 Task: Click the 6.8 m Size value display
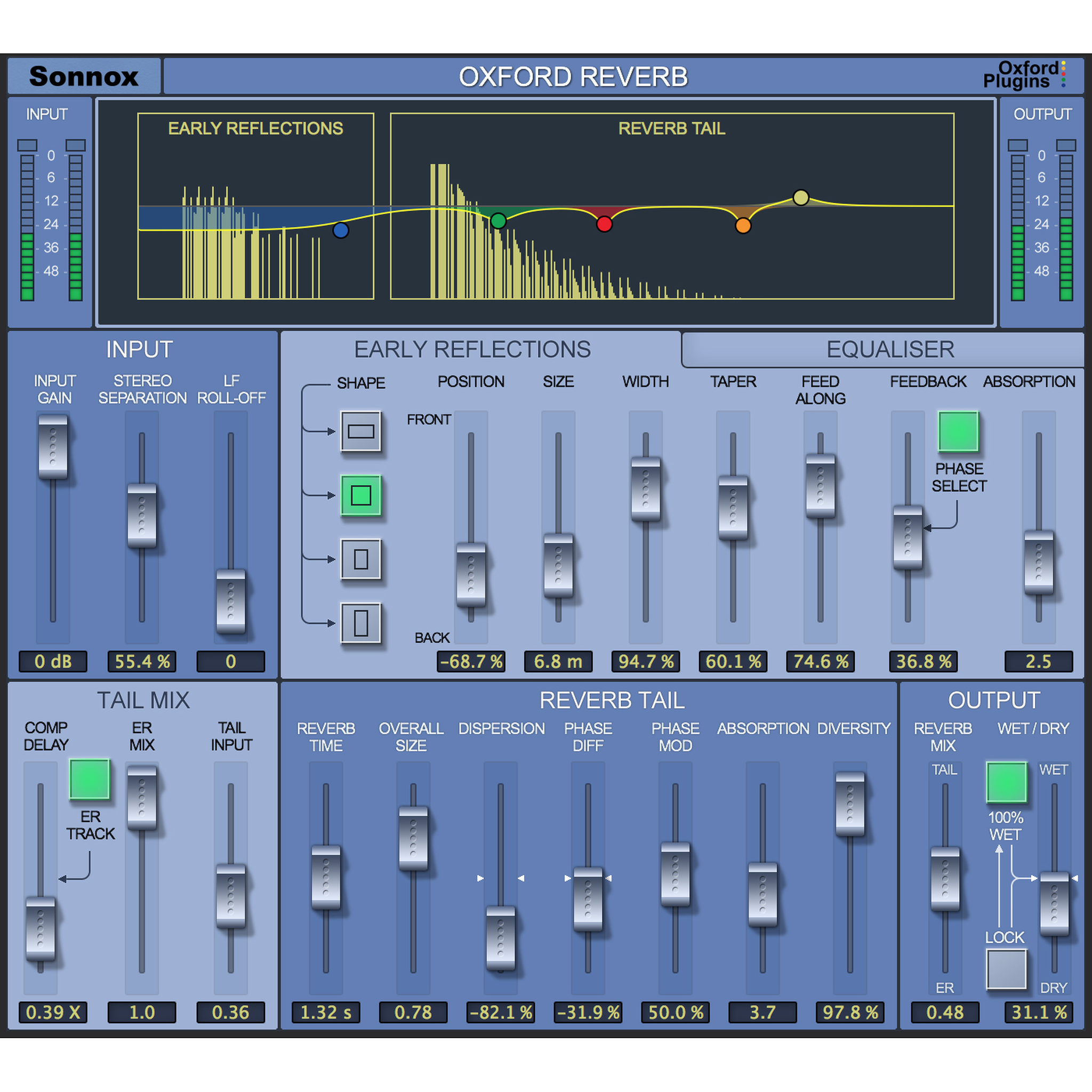(558, 662)
